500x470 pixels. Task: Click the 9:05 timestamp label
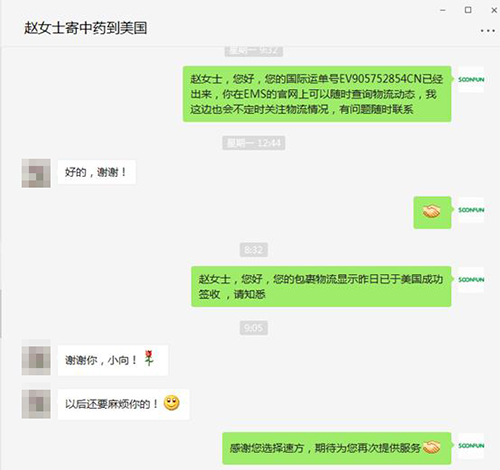coord(254,328)
